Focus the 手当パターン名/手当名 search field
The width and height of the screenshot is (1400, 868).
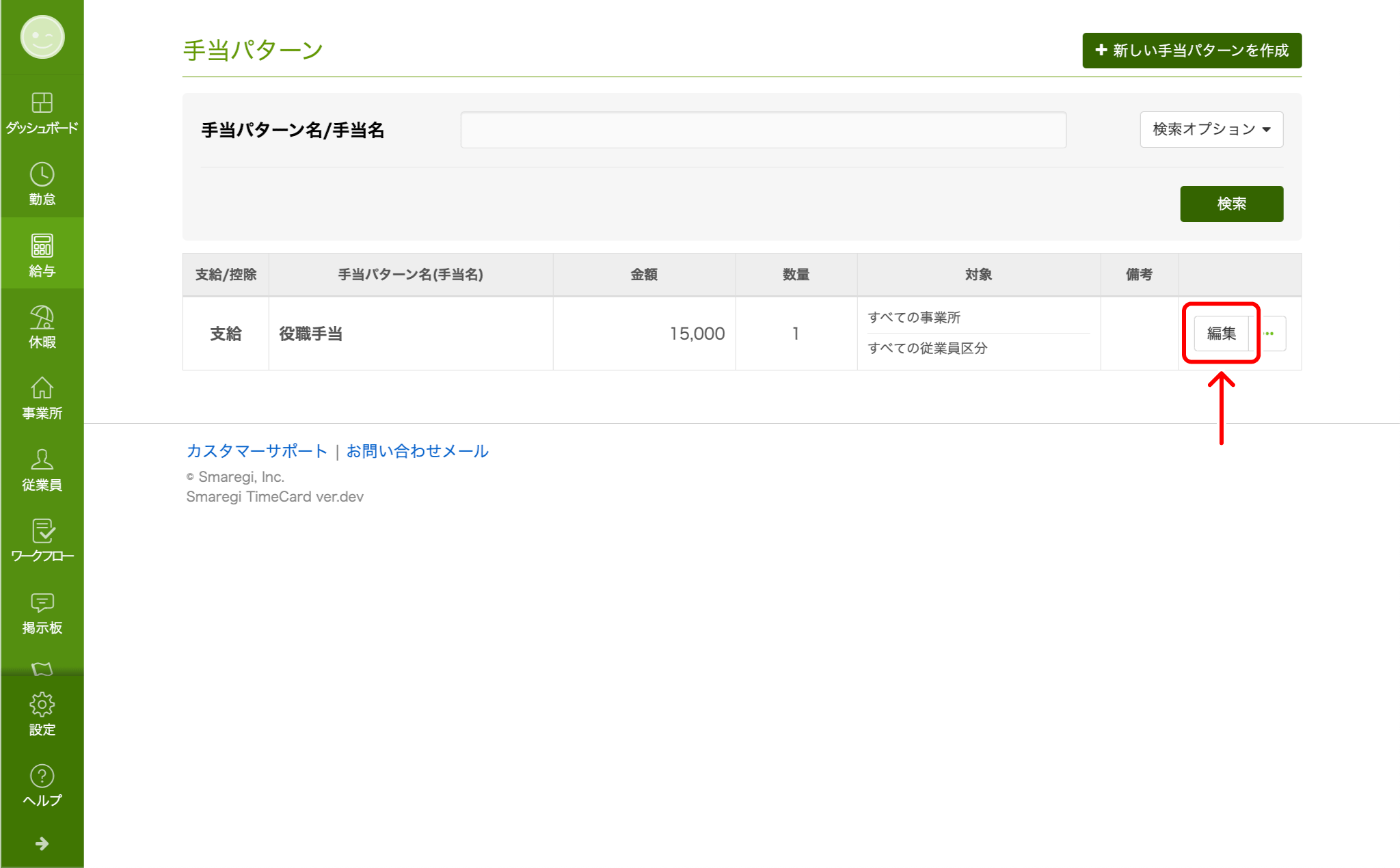[x=764, y=130]
